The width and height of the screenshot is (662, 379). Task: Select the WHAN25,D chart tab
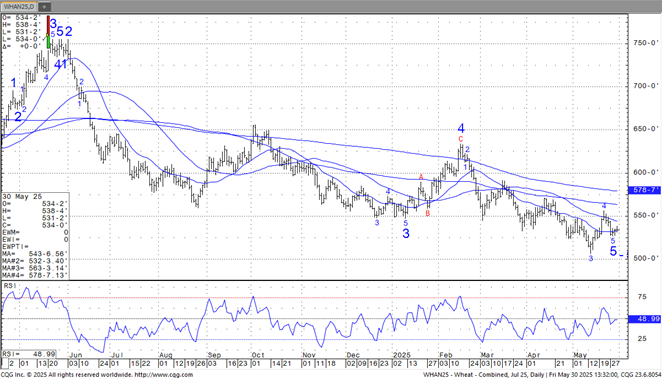[19, 6]
